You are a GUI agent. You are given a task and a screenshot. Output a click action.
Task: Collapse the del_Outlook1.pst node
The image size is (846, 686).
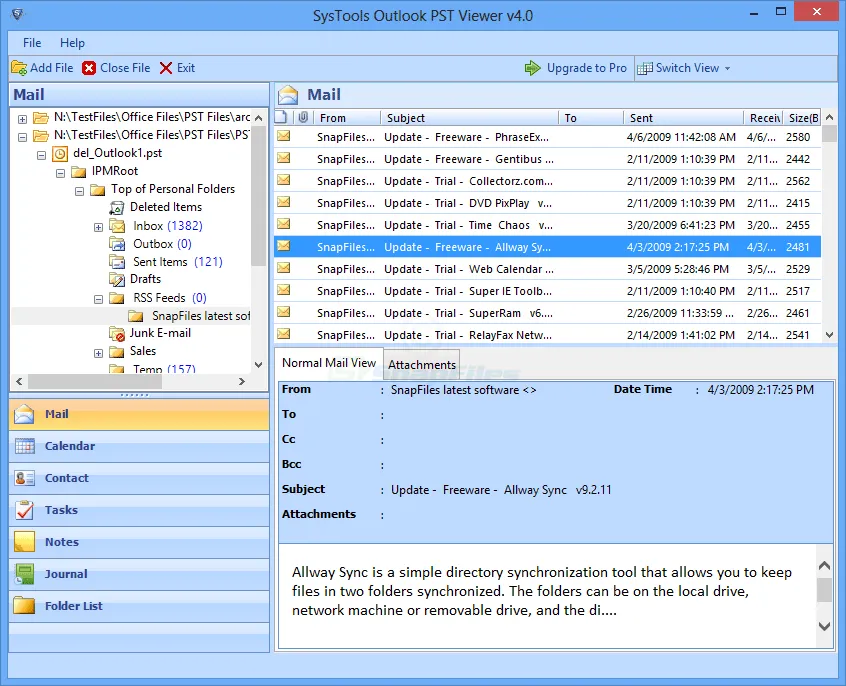[42, 155]
